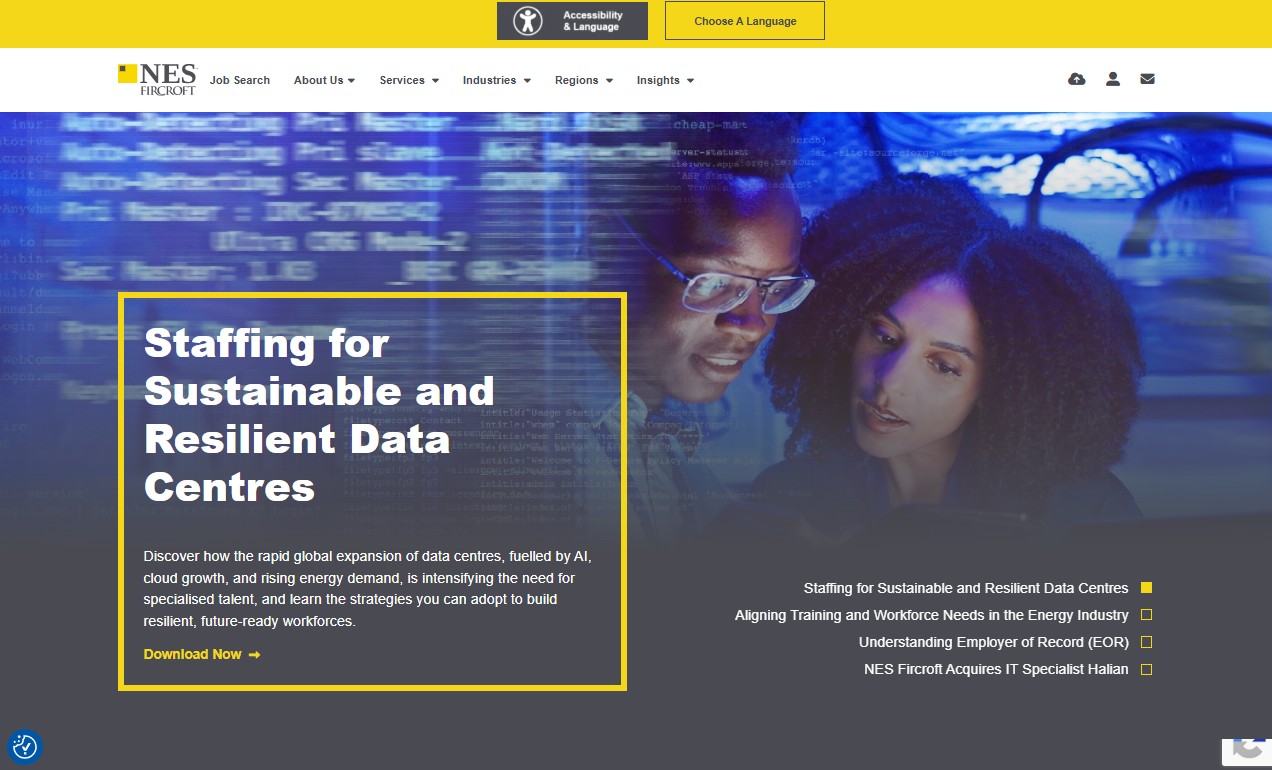The width and height of the screenshot is (1272, 770).
Task: Expand the About Us dropdown menu
Action: (324, 80)
